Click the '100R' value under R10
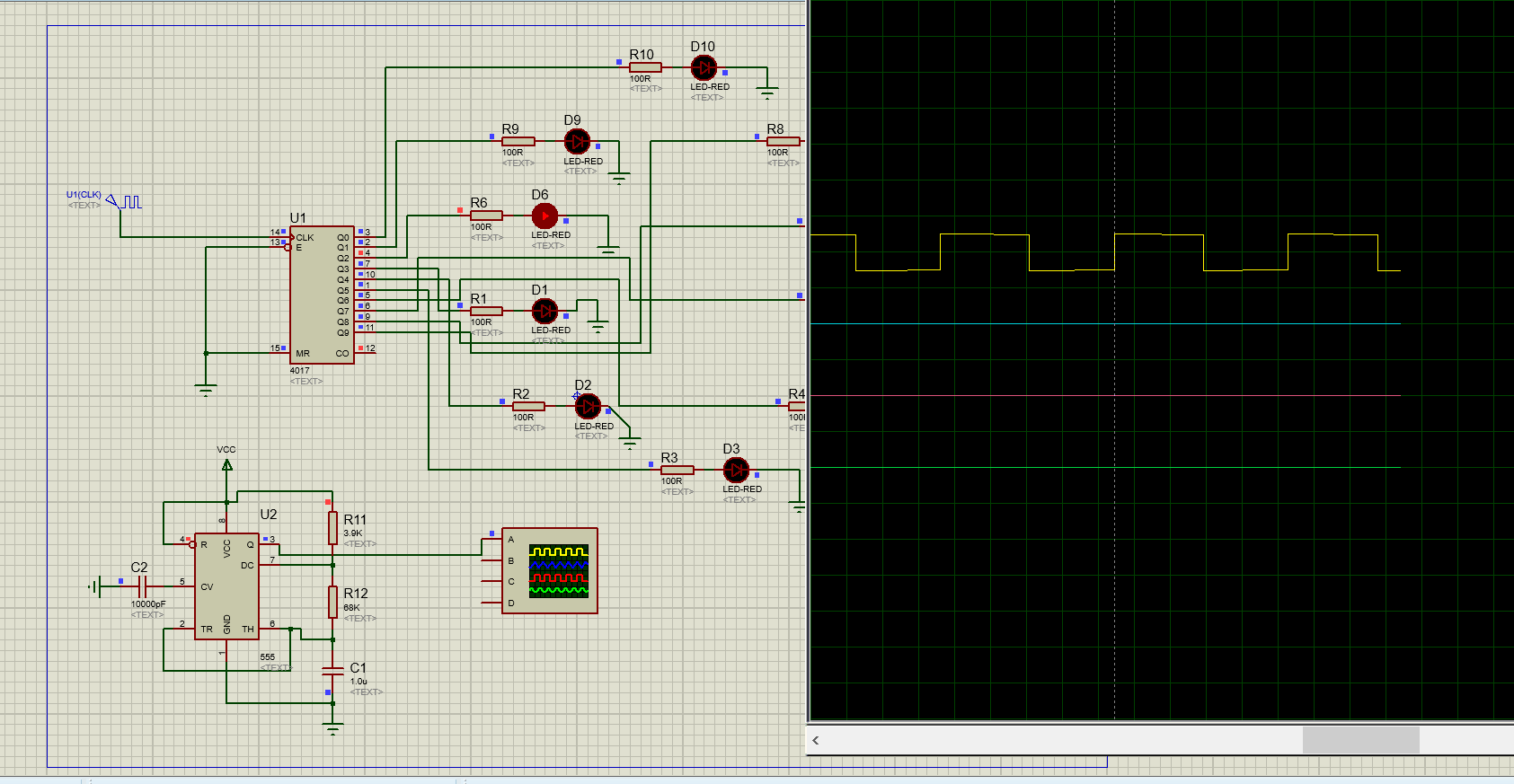This screenshot has width=1514, height=784. (640, 79)
